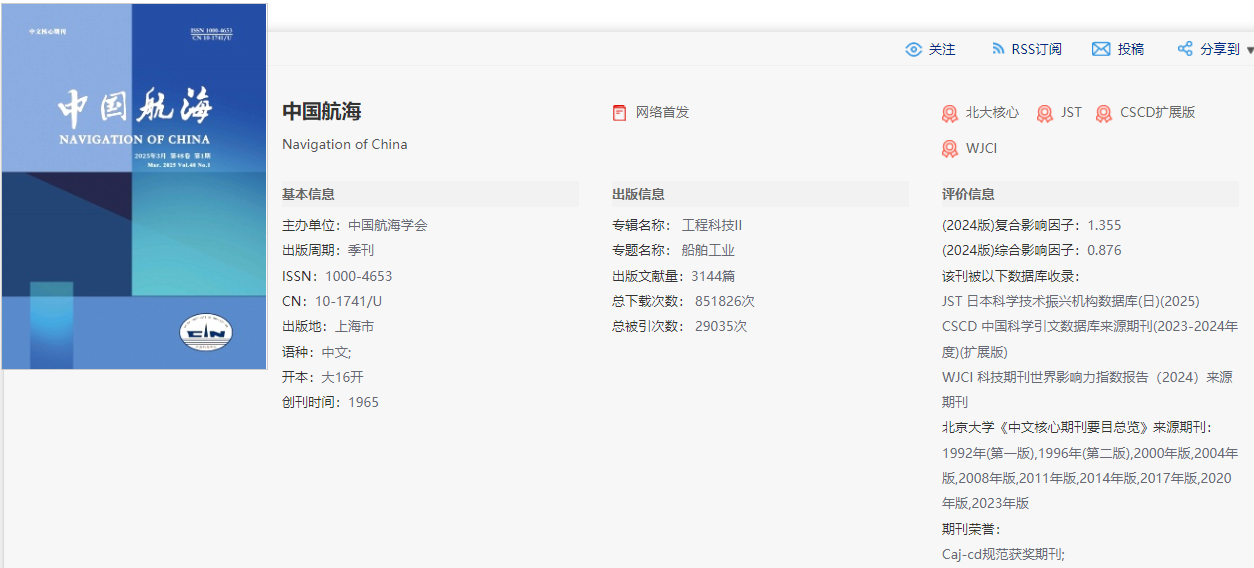Image resolution: width=1254 pixels, height=568 pixels.
Task: Click the envelope icon for 投稿
Action: pos(1101,49)
